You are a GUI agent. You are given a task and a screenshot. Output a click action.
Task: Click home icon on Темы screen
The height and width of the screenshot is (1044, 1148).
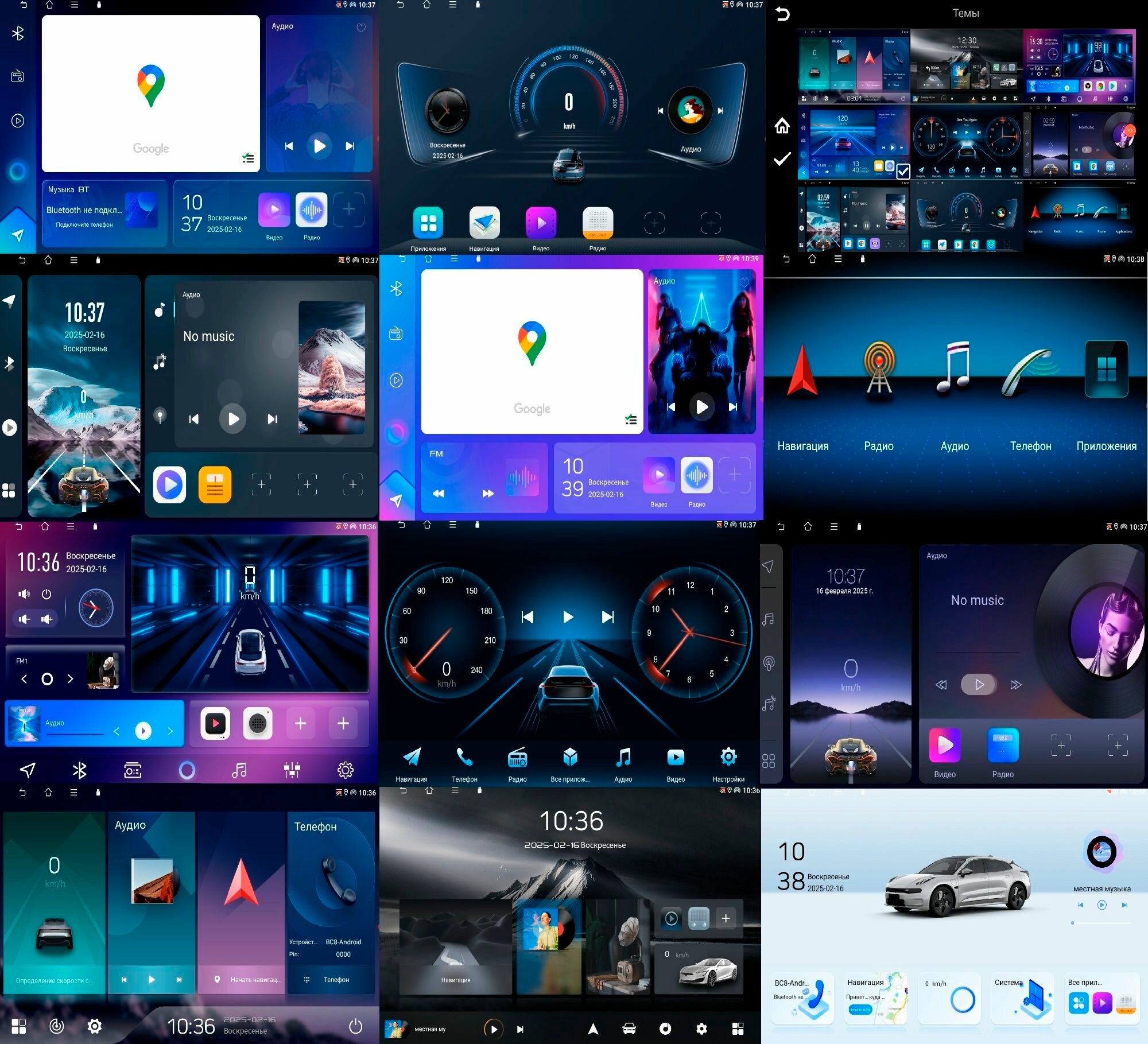pos(782,126)
